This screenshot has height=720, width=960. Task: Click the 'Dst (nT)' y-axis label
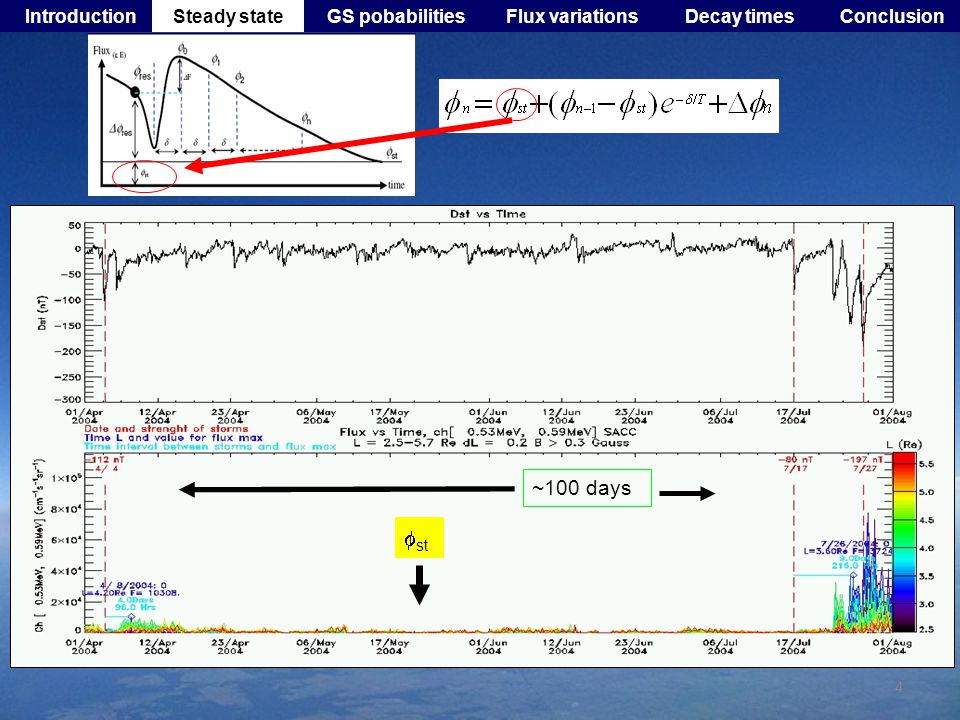(x=42, y=313)
